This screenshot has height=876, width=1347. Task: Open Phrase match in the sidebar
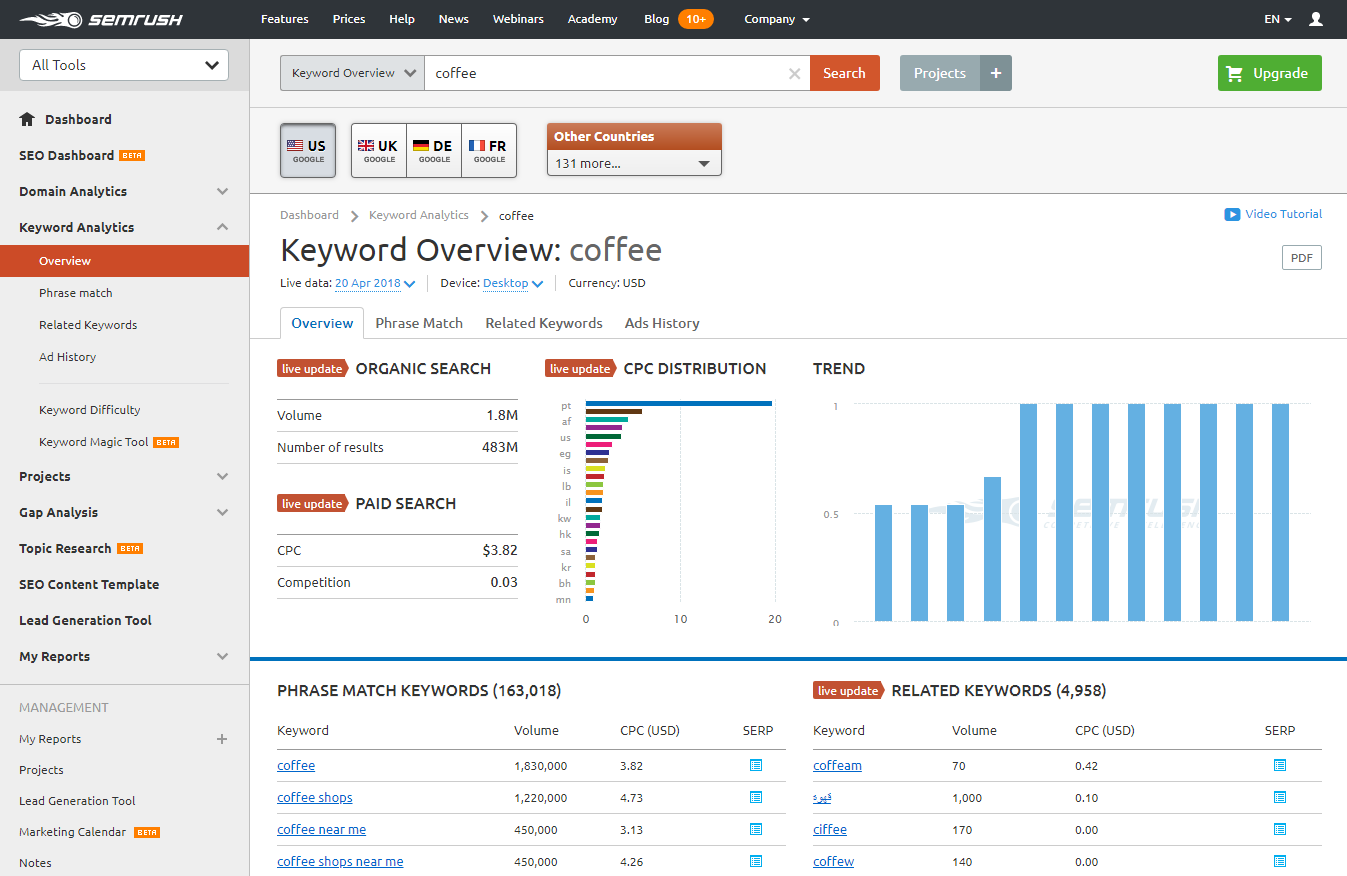point(76,293)
